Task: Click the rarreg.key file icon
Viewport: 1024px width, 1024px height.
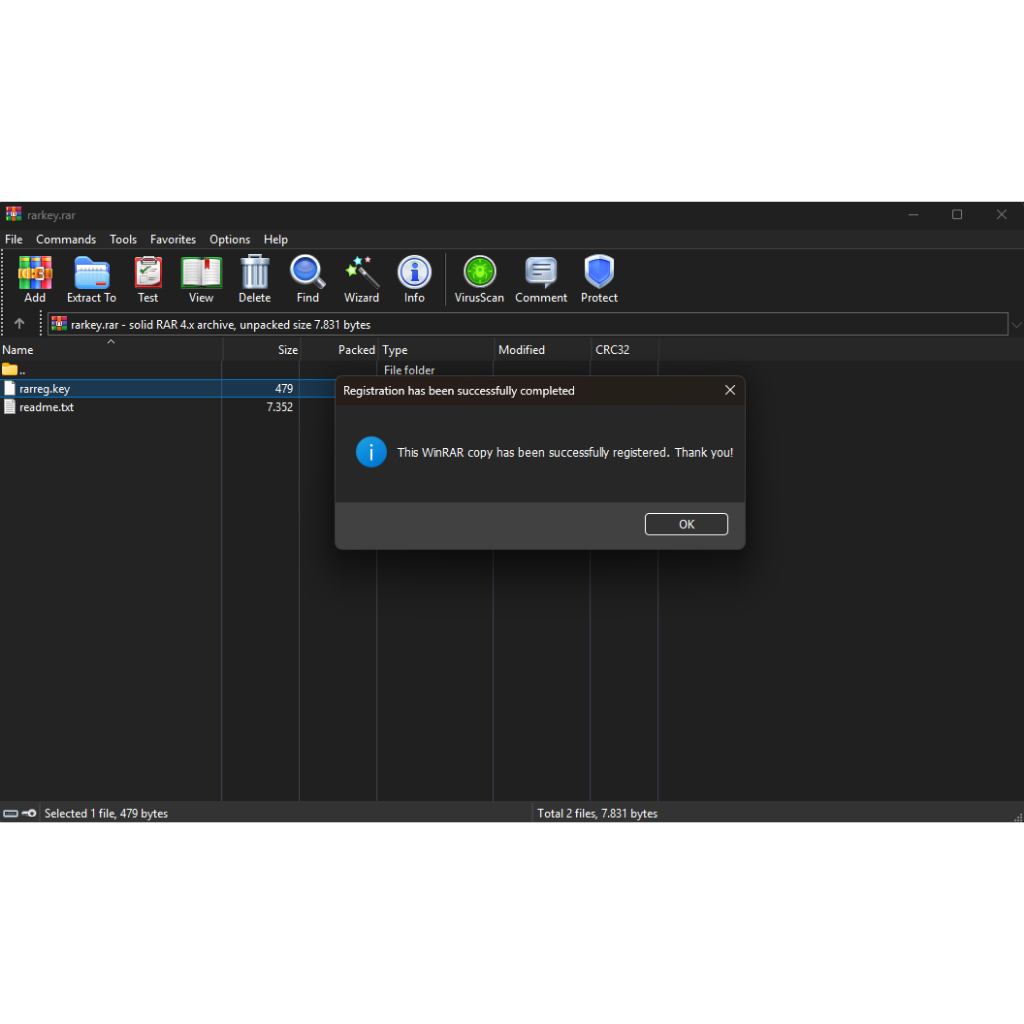Action: tap(10, 389)
